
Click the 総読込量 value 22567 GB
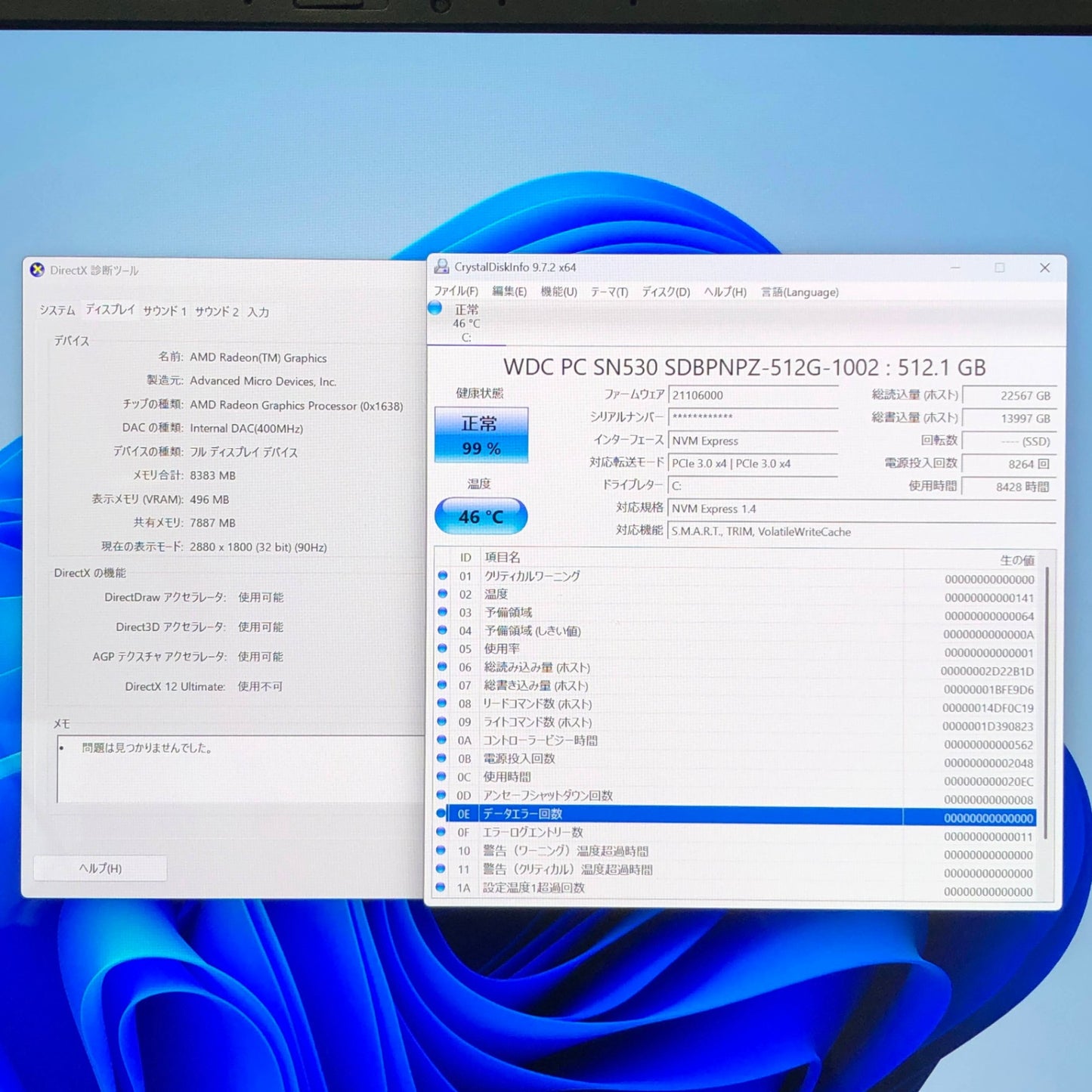(1009, 396)
